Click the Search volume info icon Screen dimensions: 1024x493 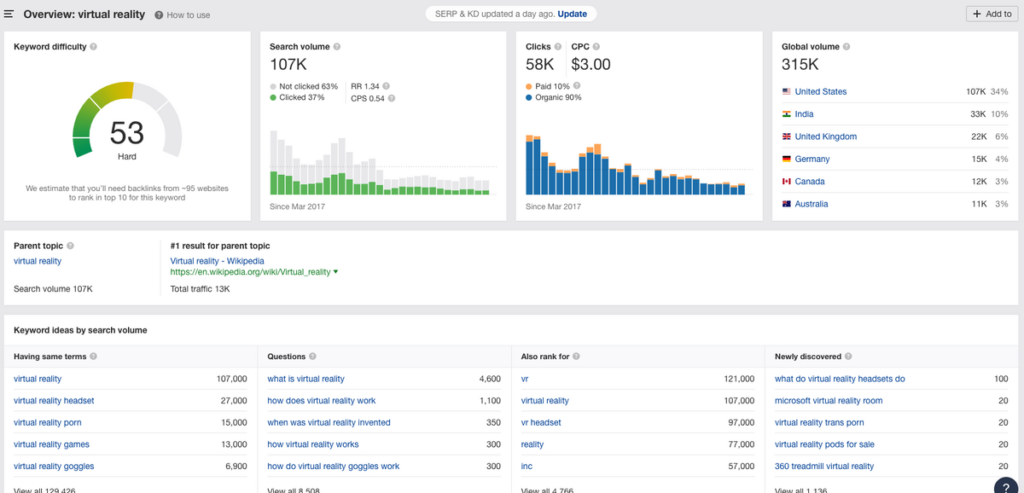click(x=336, y=47)
